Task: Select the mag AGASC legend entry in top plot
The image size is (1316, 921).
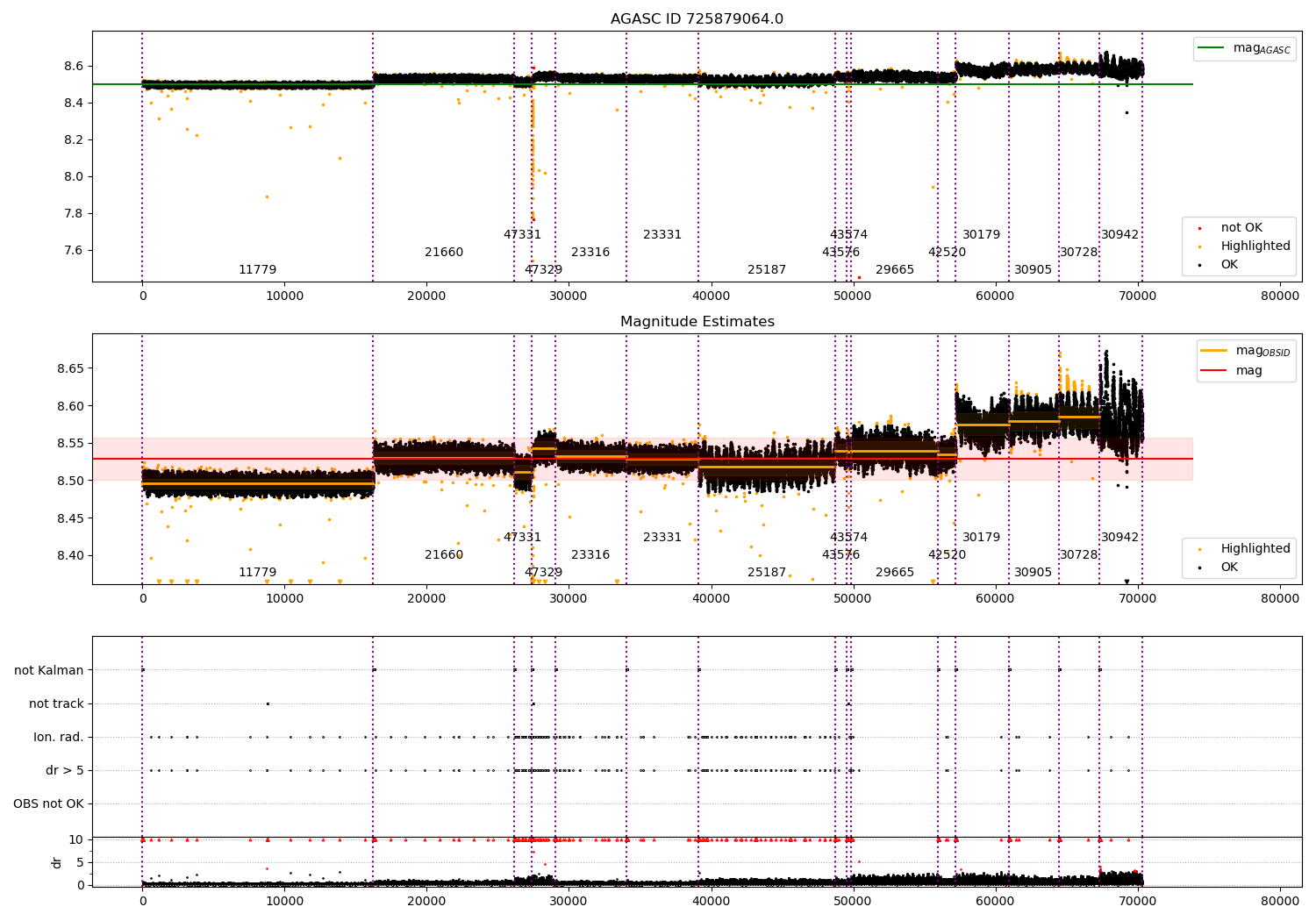Action: pos(1244,49)
